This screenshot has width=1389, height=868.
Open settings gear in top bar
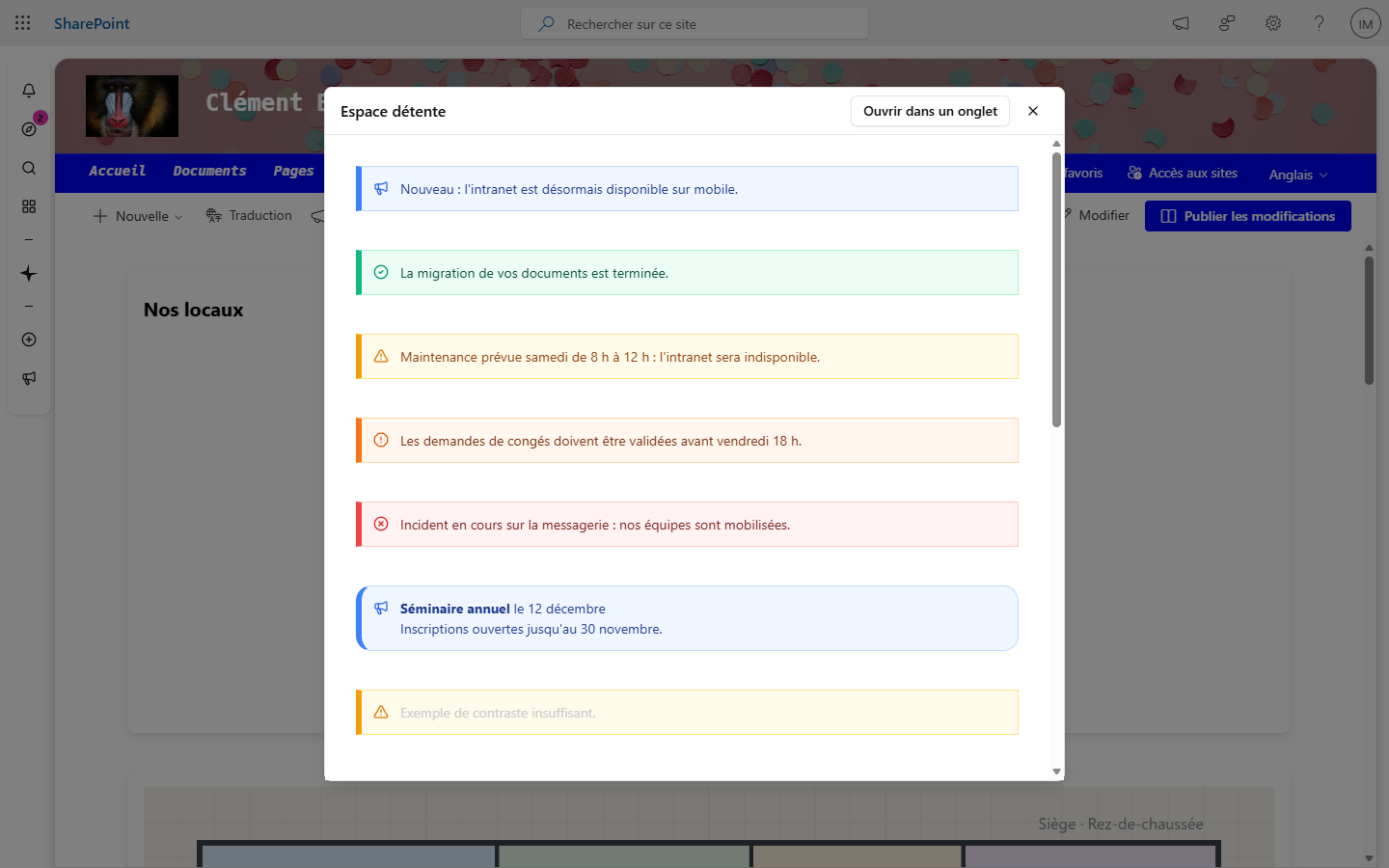click(1273, 23)
